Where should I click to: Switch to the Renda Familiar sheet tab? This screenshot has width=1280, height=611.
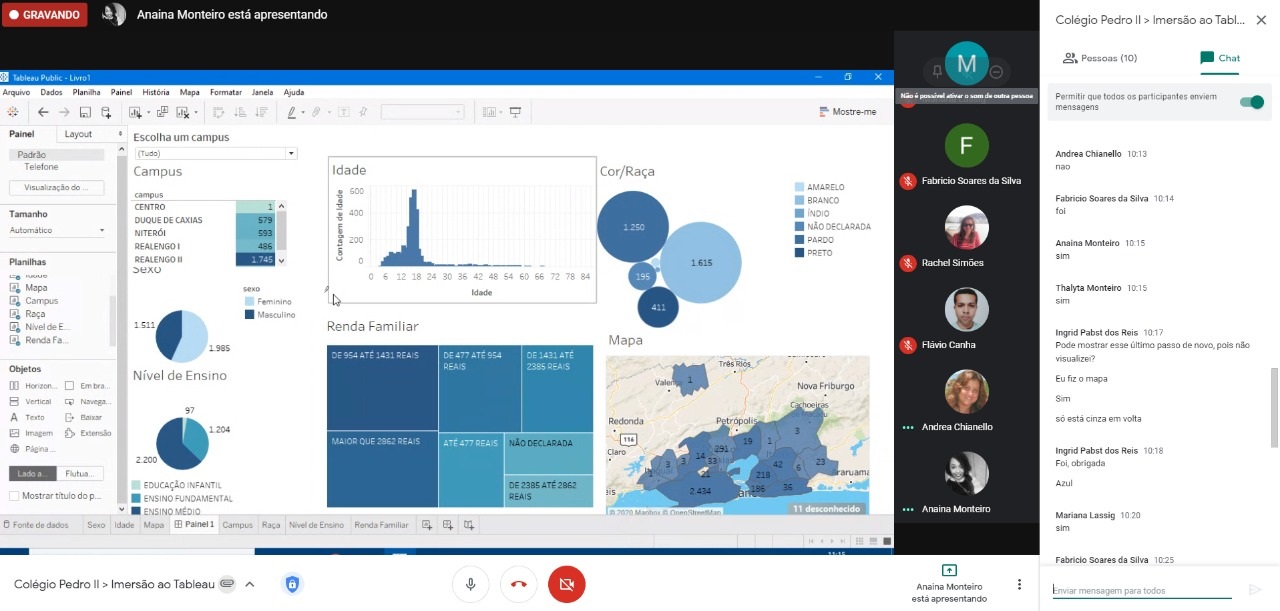[381, 525]
